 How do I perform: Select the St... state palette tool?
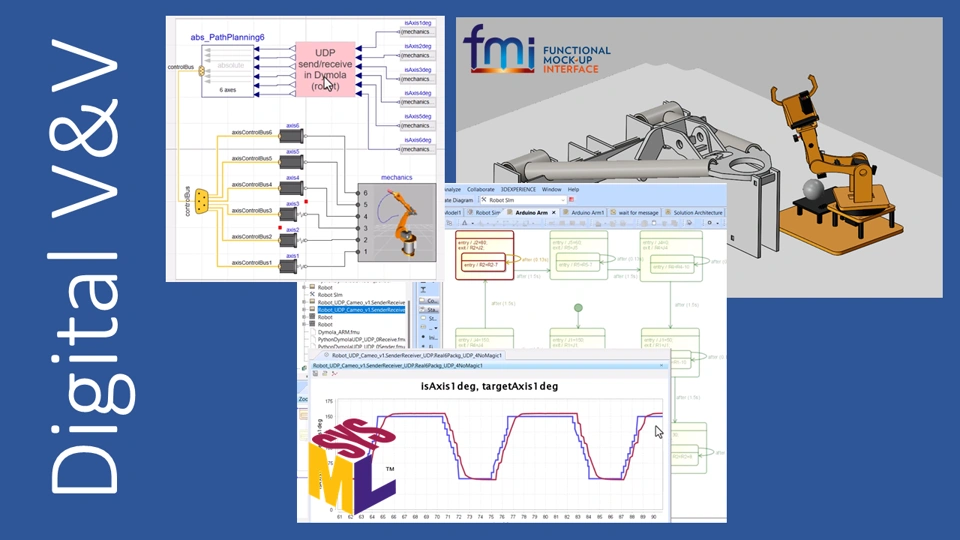[429, 319]
